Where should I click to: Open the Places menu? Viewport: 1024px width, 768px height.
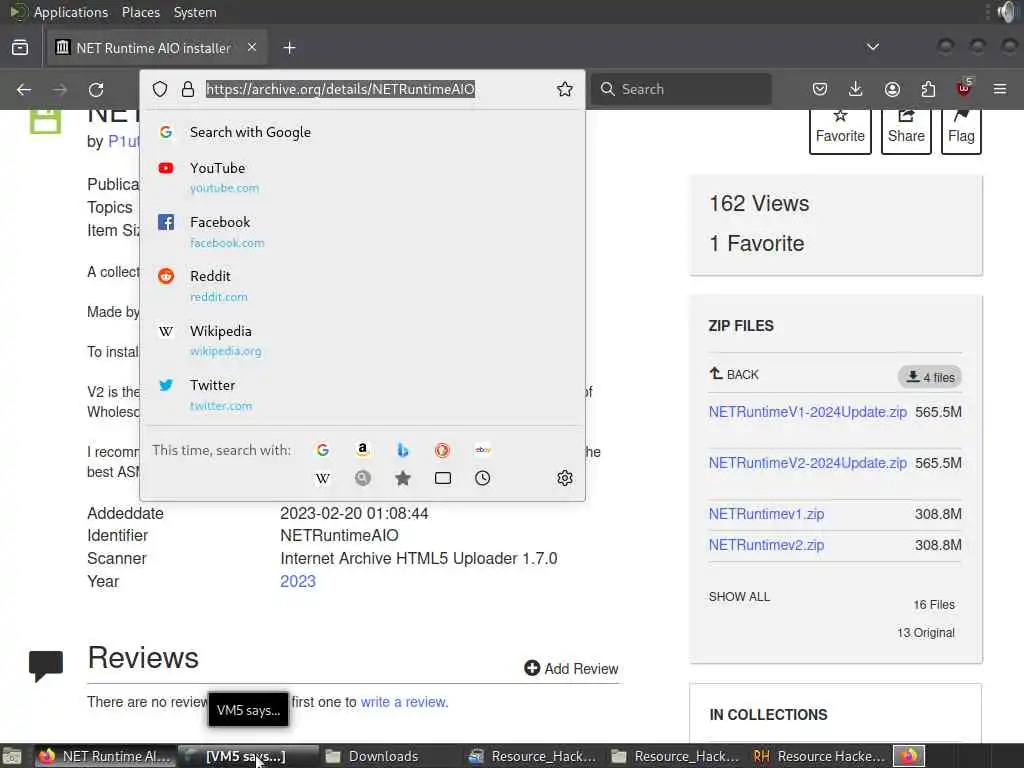click(141, 12)
